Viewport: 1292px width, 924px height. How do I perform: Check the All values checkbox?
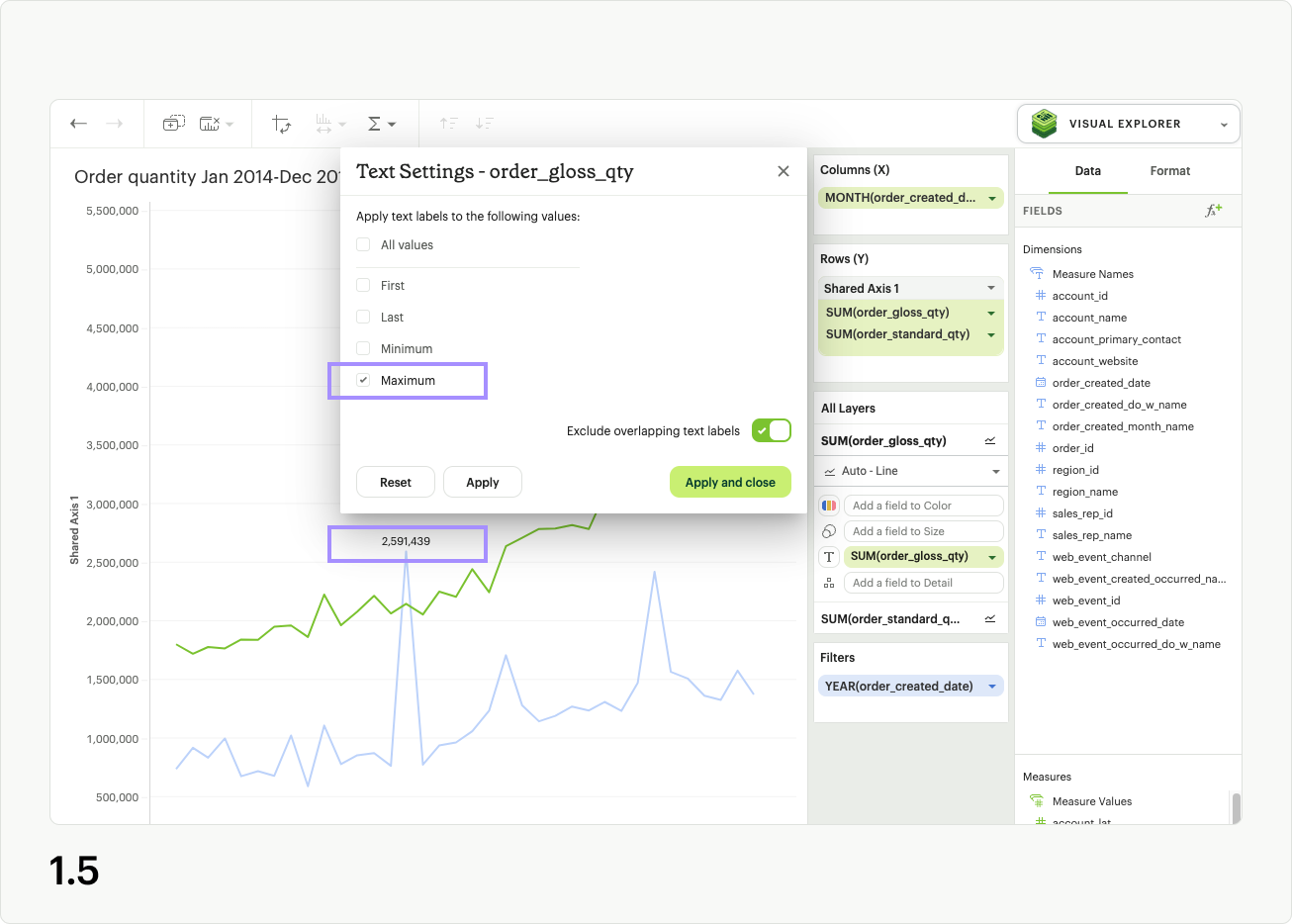pos(363,244)
